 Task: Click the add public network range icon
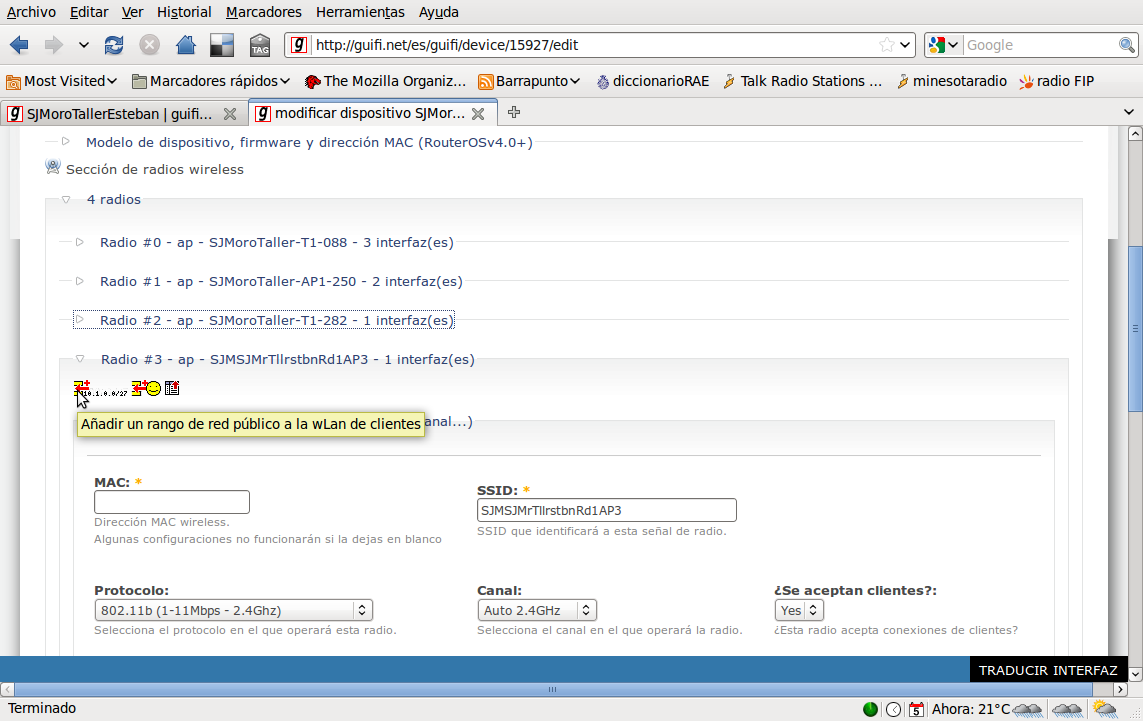82,388
